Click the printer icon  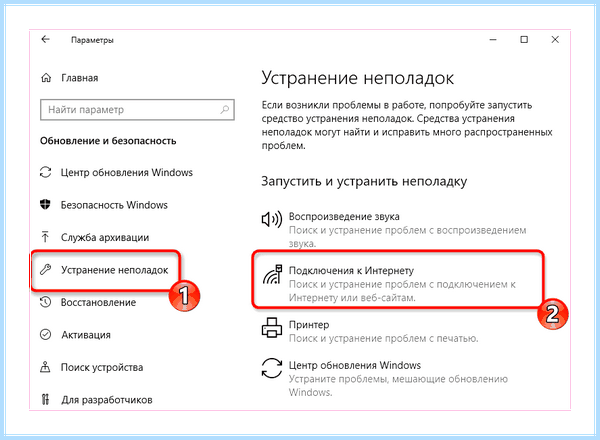272,328
